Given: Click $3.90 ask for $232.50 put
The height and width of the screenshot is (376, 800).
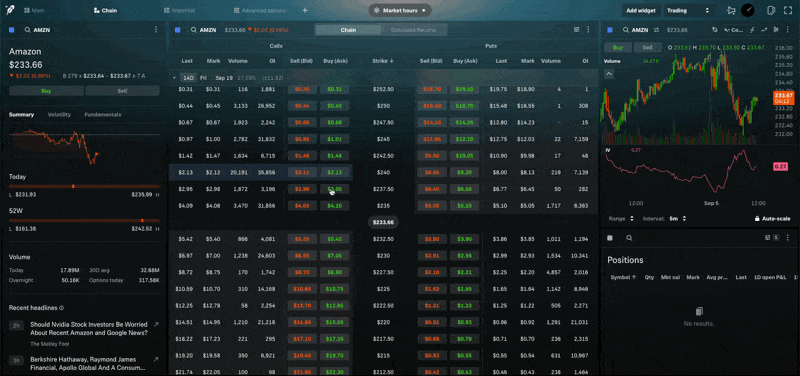Looking at the screenshot, I should tap(464, 239).
